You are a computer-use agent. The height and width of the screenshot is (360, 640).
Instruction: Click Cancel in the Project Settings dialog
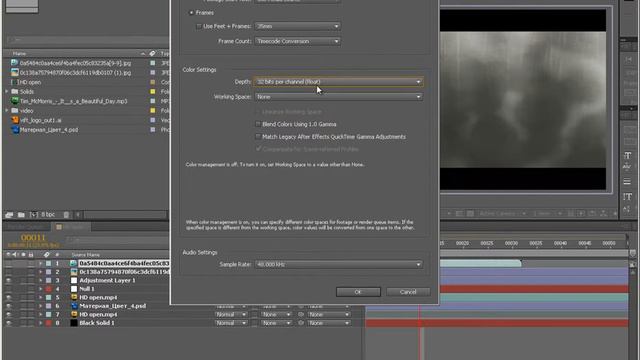coord(408,292)
